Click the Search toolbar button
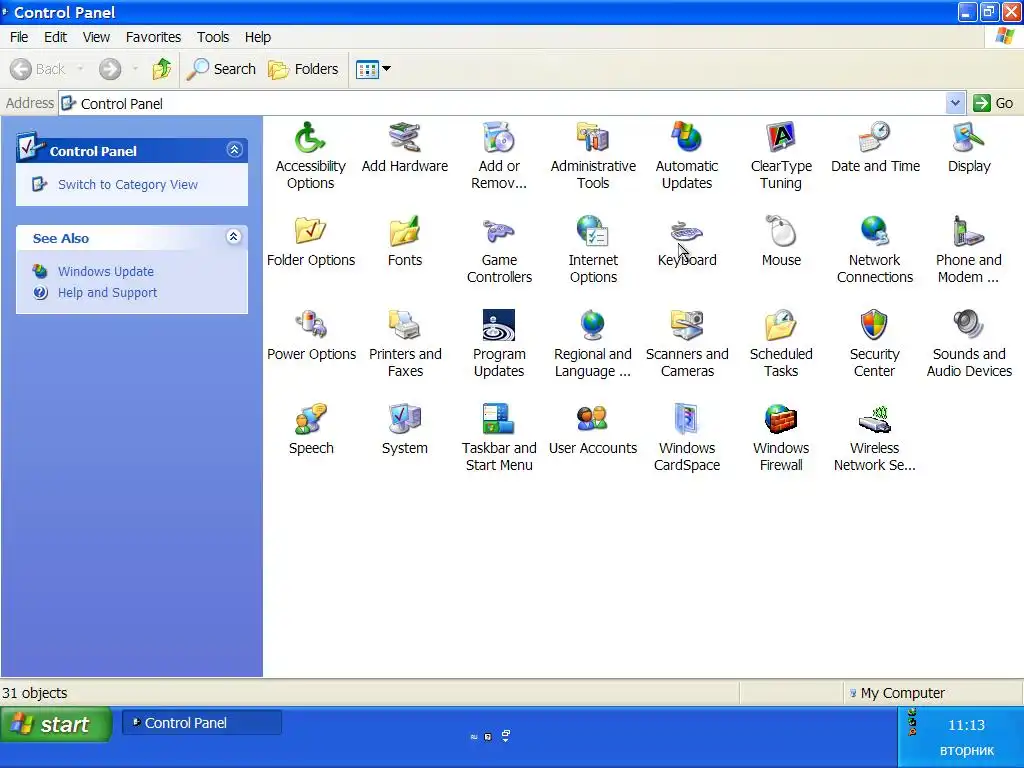Viewport: 1024px width, 768px height. point(221,69)
